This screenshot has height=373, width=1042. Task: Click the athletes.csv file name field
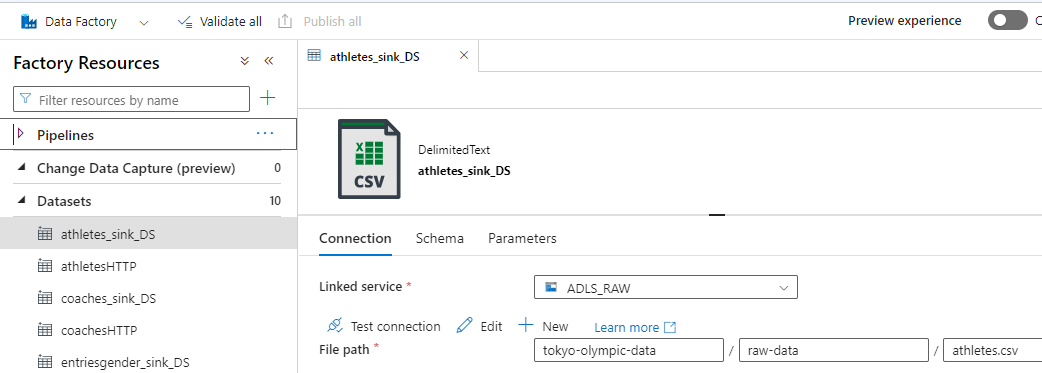992,350
